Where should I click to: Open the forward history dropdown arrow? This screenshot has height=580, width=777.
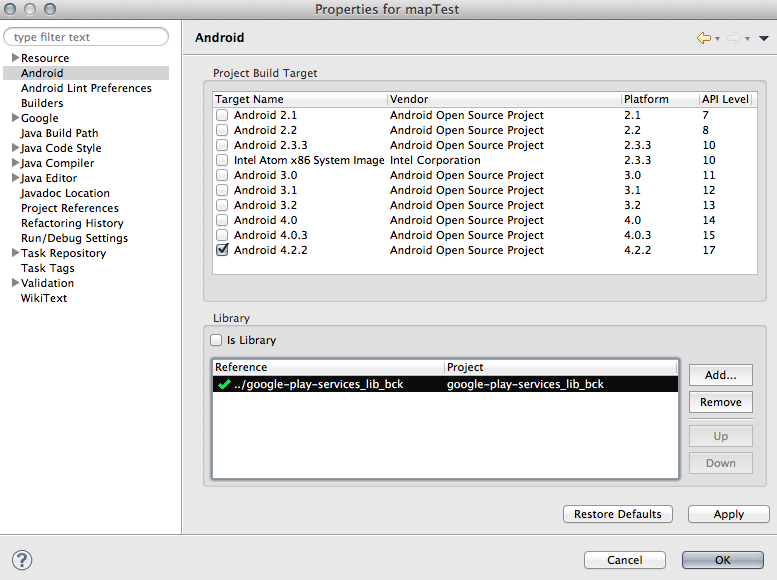coord(747,39)
